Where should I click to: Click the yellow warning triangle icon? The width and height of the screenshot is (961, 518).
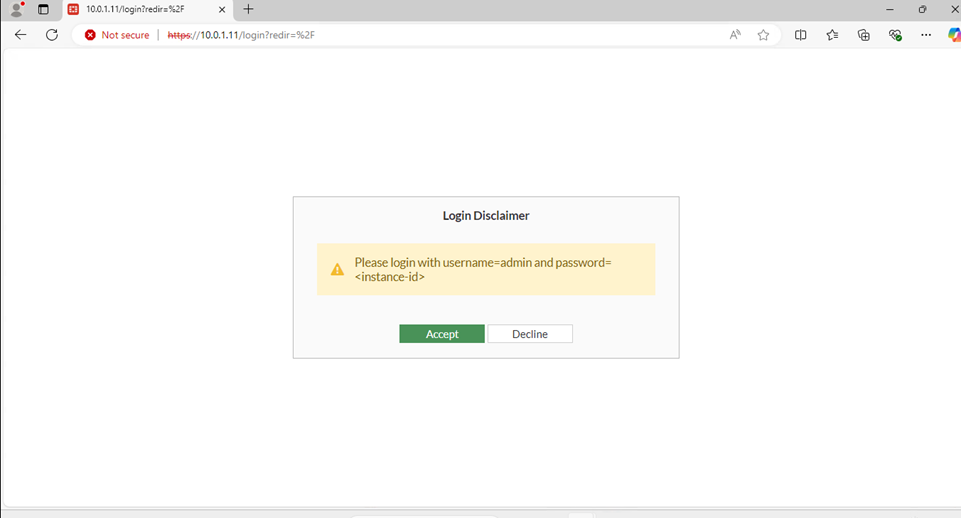[337, 269]
